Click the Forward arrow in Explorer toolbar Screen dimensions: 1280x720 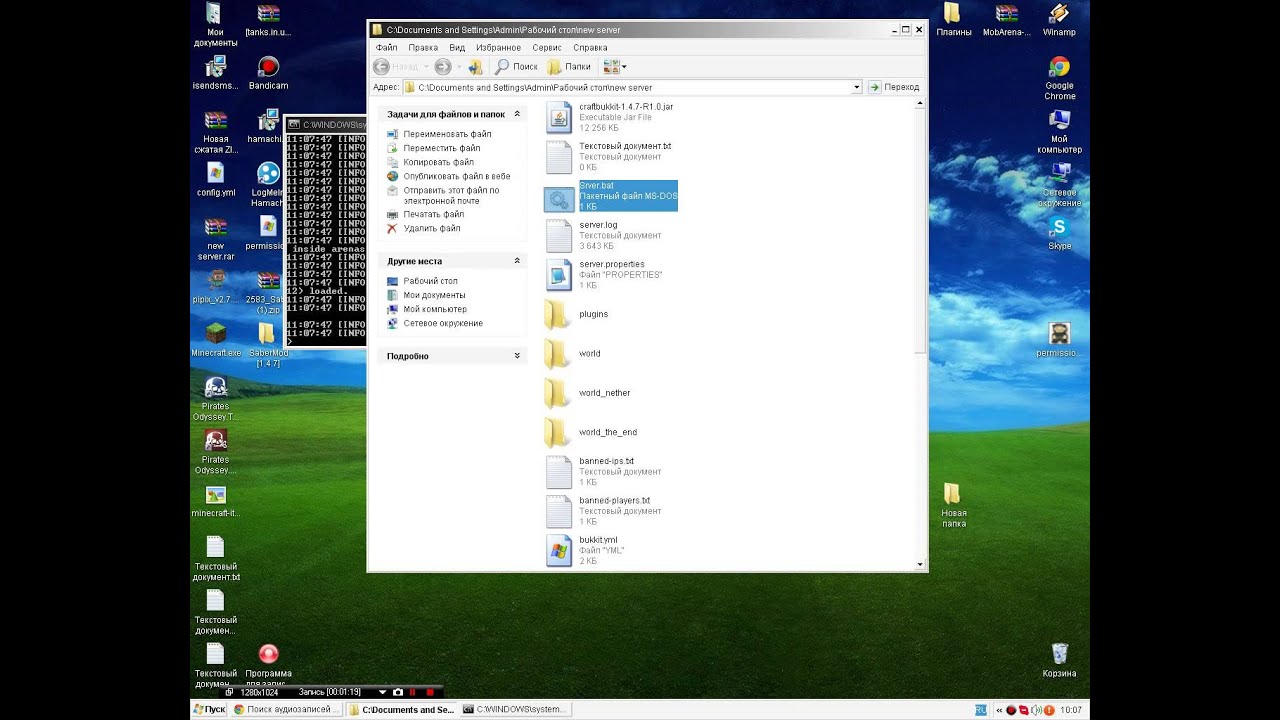442,66
